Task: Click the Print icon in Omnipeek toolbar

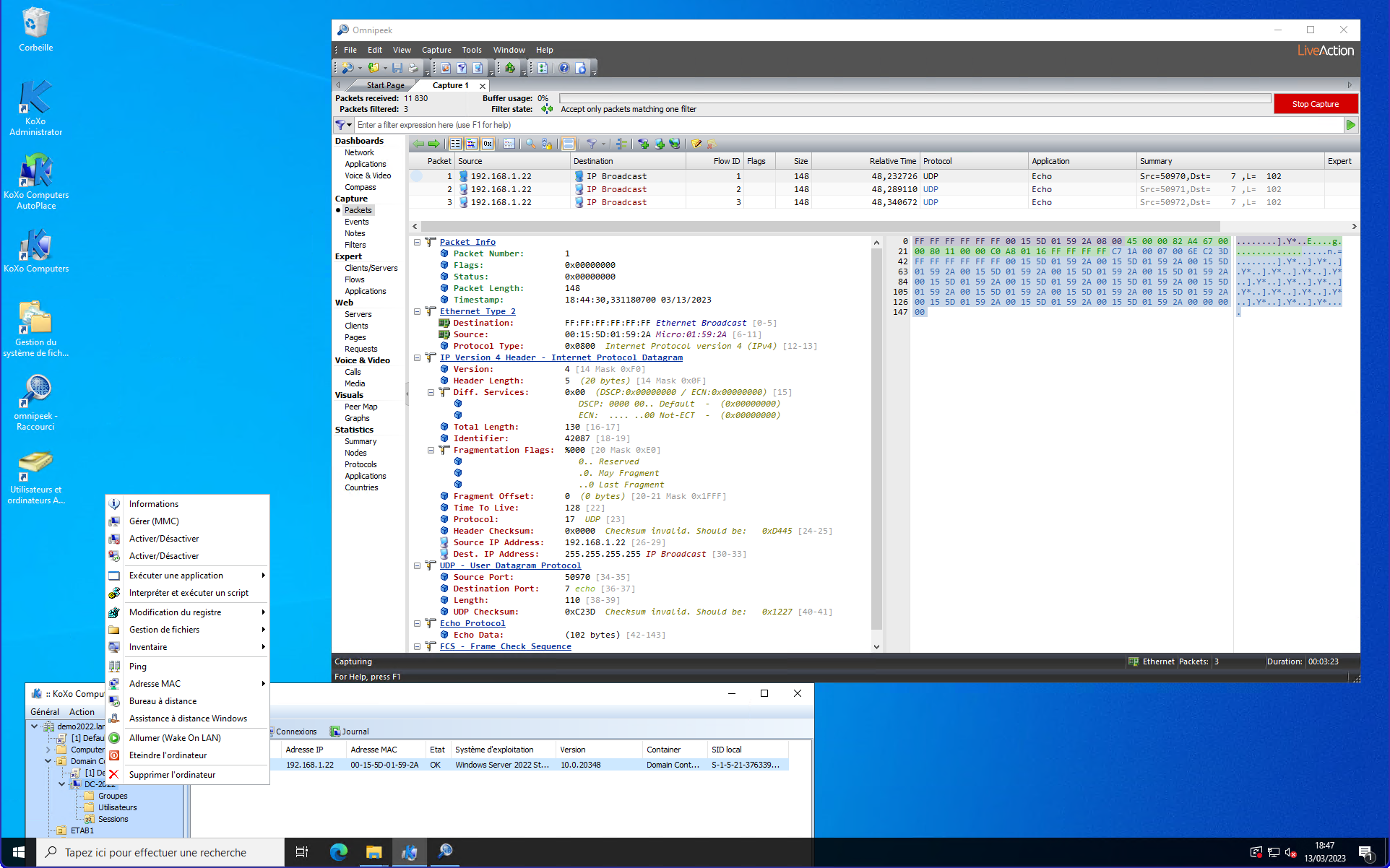Action: pyautogui.click(x=413, y=68)
